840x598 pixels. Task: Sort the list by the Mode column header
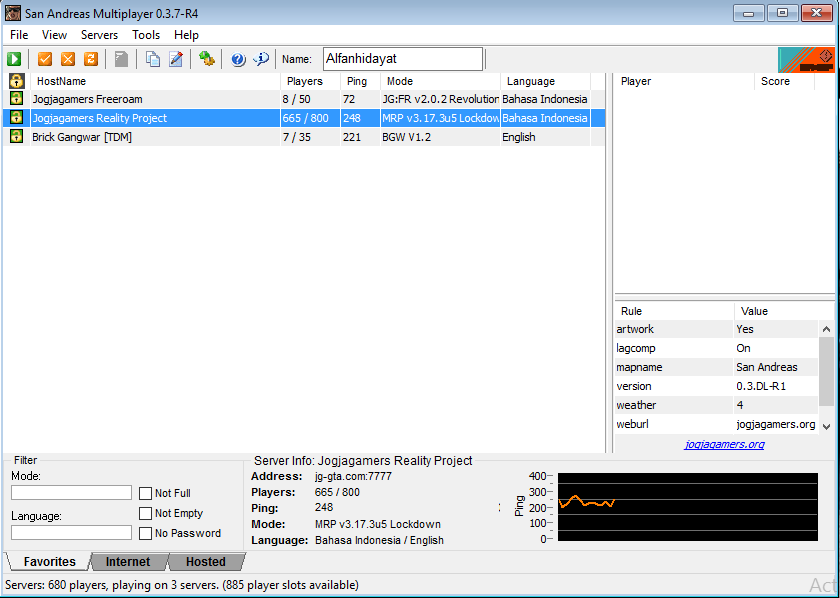(x=440, y=81)
